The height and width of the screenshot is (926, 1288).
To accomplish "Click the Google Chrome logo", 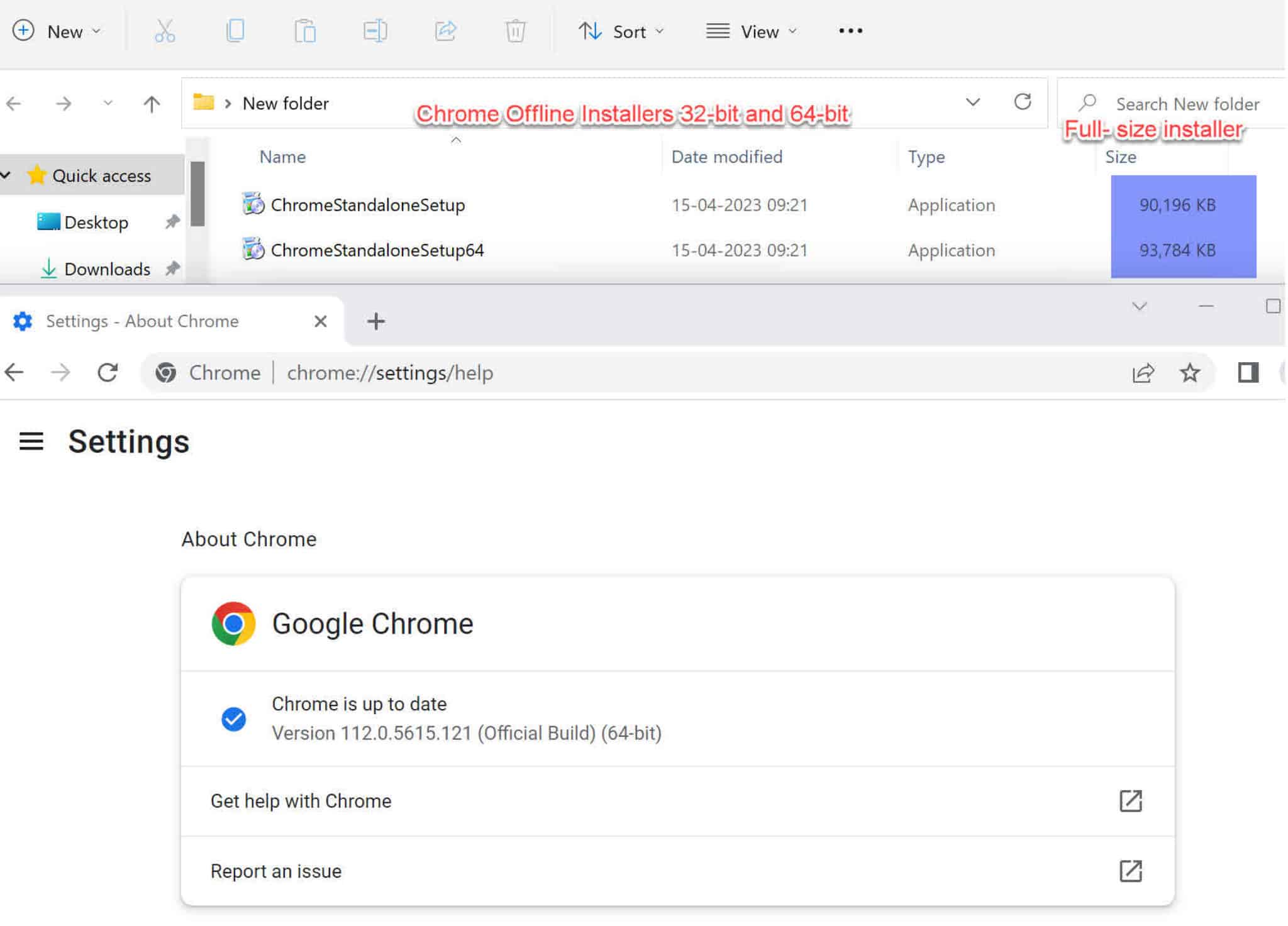I will tap(233, 624).
